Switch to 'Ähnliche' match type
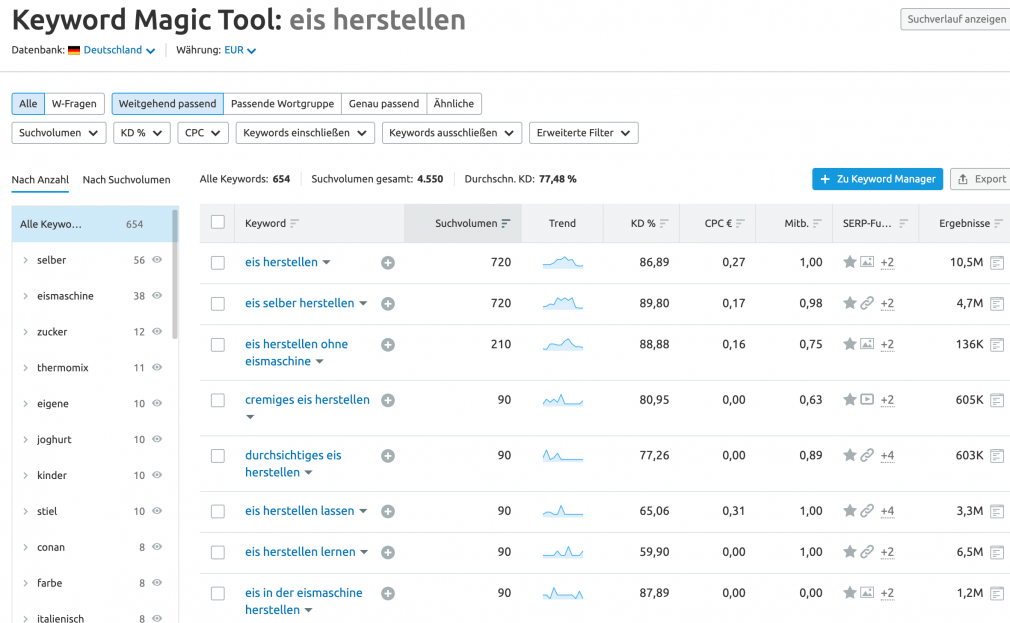 (453, 104)
